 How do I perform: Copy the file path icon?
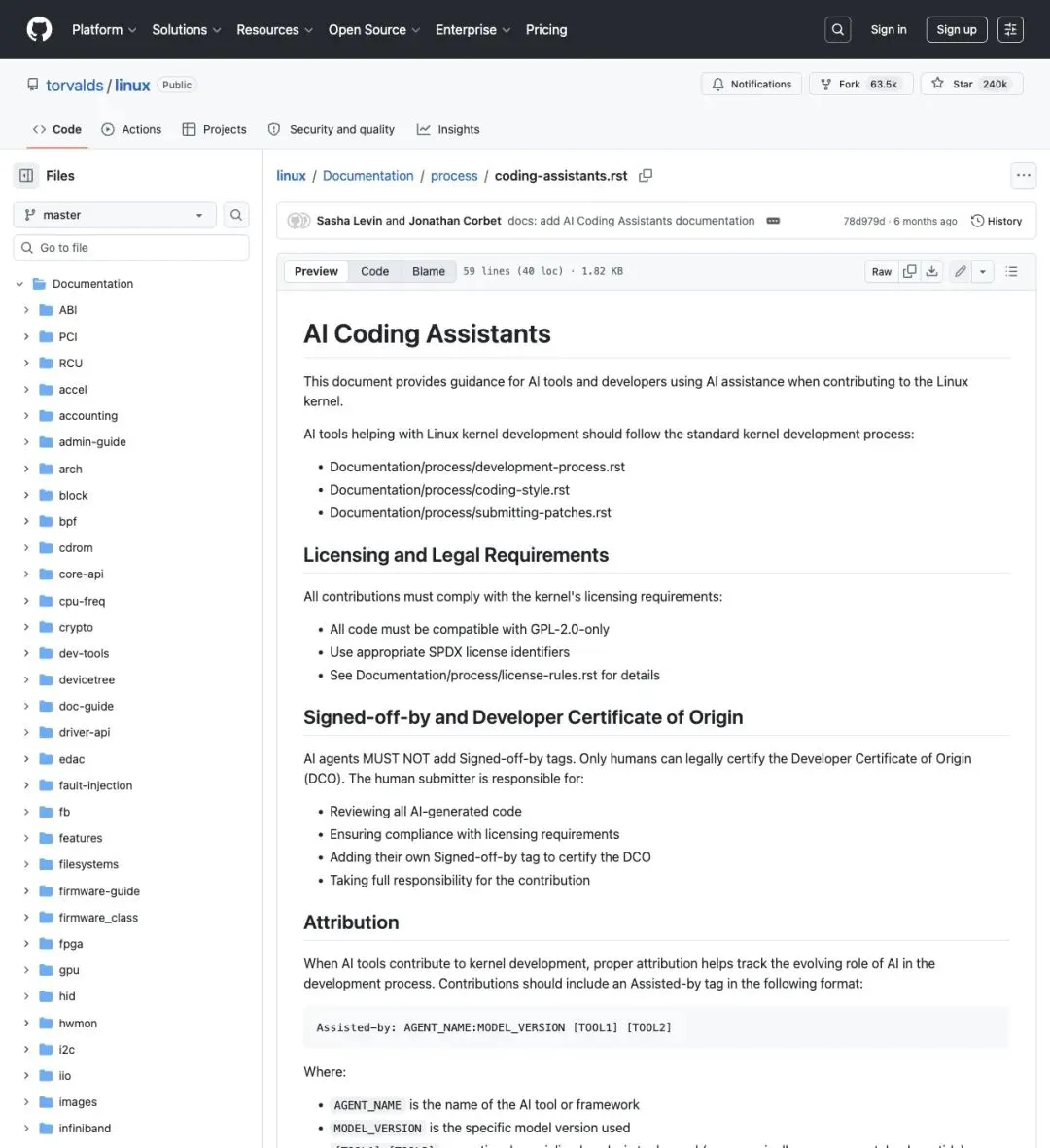point(646,176)
